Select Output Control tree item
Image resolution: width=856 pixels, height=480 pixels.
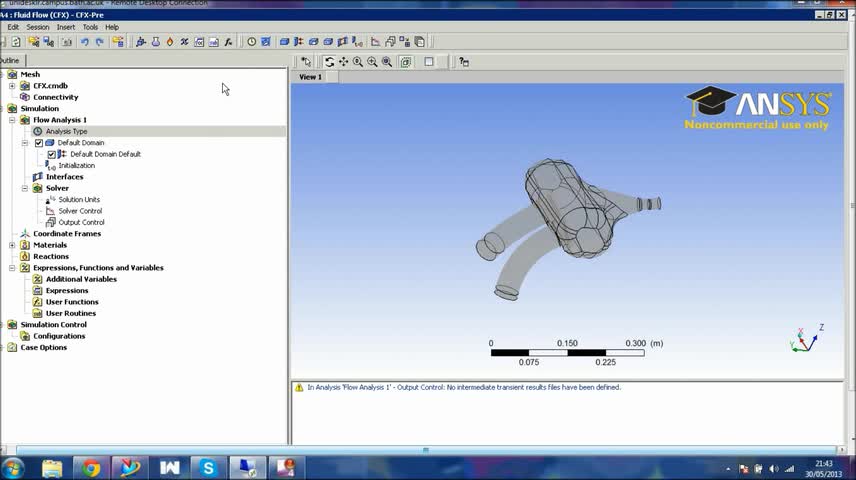(x=81, y=222)
